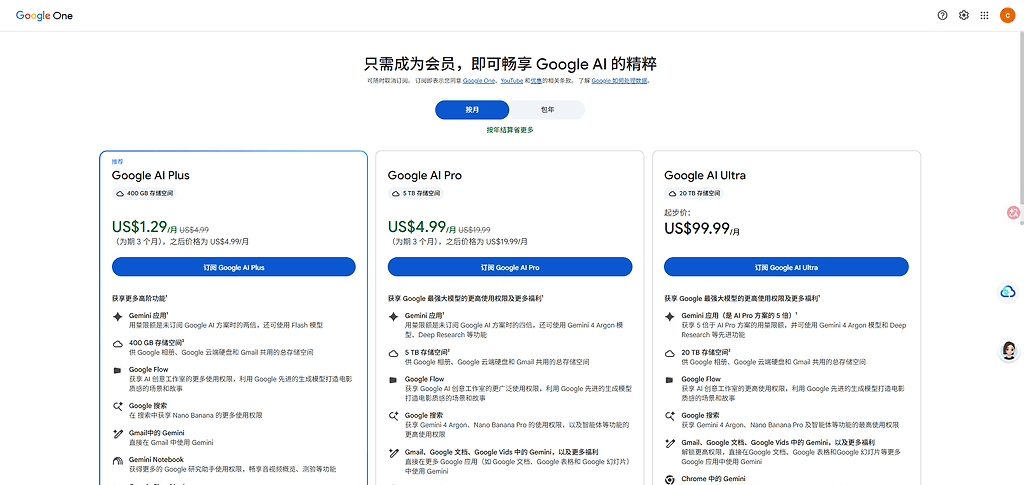This screenshot has height=485, width=1024.
Task: Click the Gmail中的 Gemini pen icon
Action: click(x=118, y=433)
